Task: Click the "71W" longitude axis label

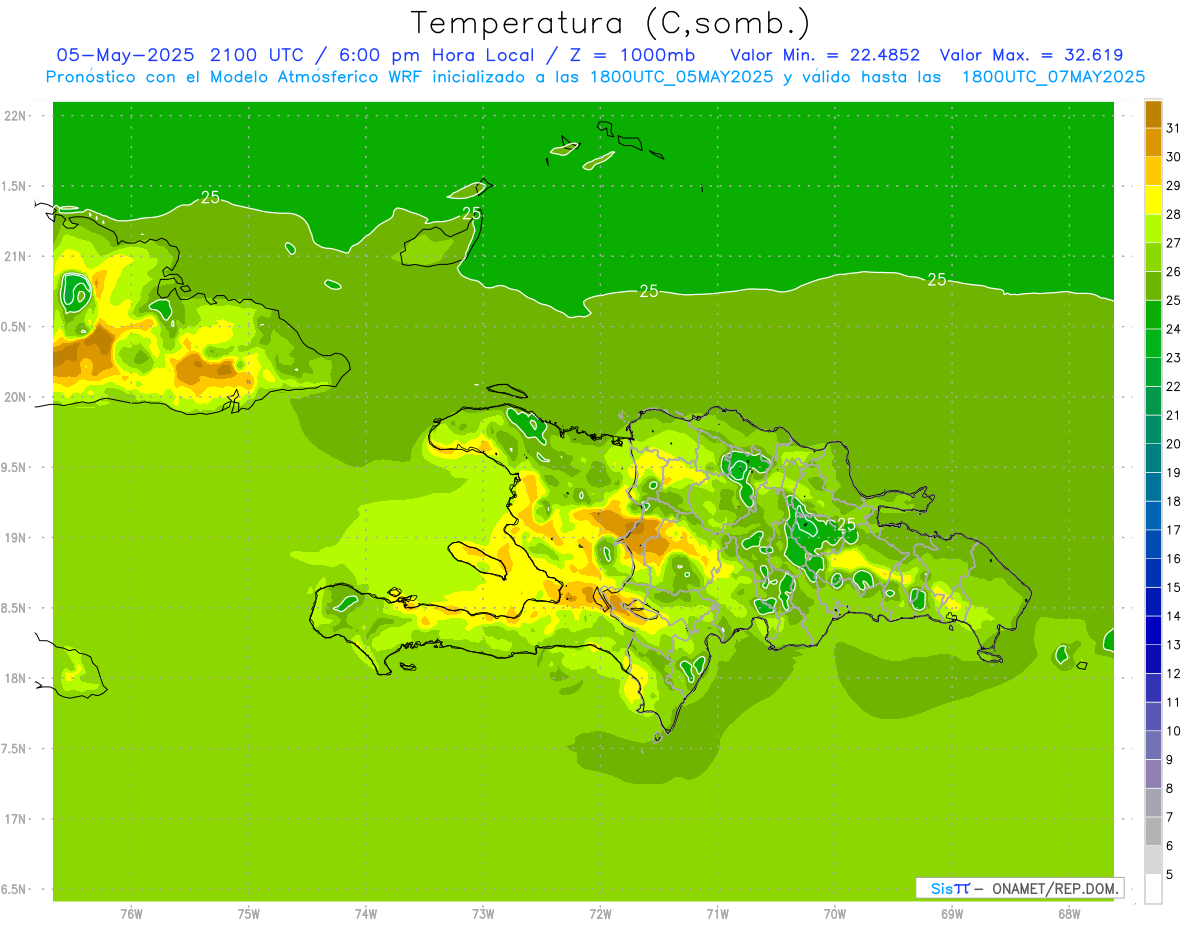Action: pos(717,914)
